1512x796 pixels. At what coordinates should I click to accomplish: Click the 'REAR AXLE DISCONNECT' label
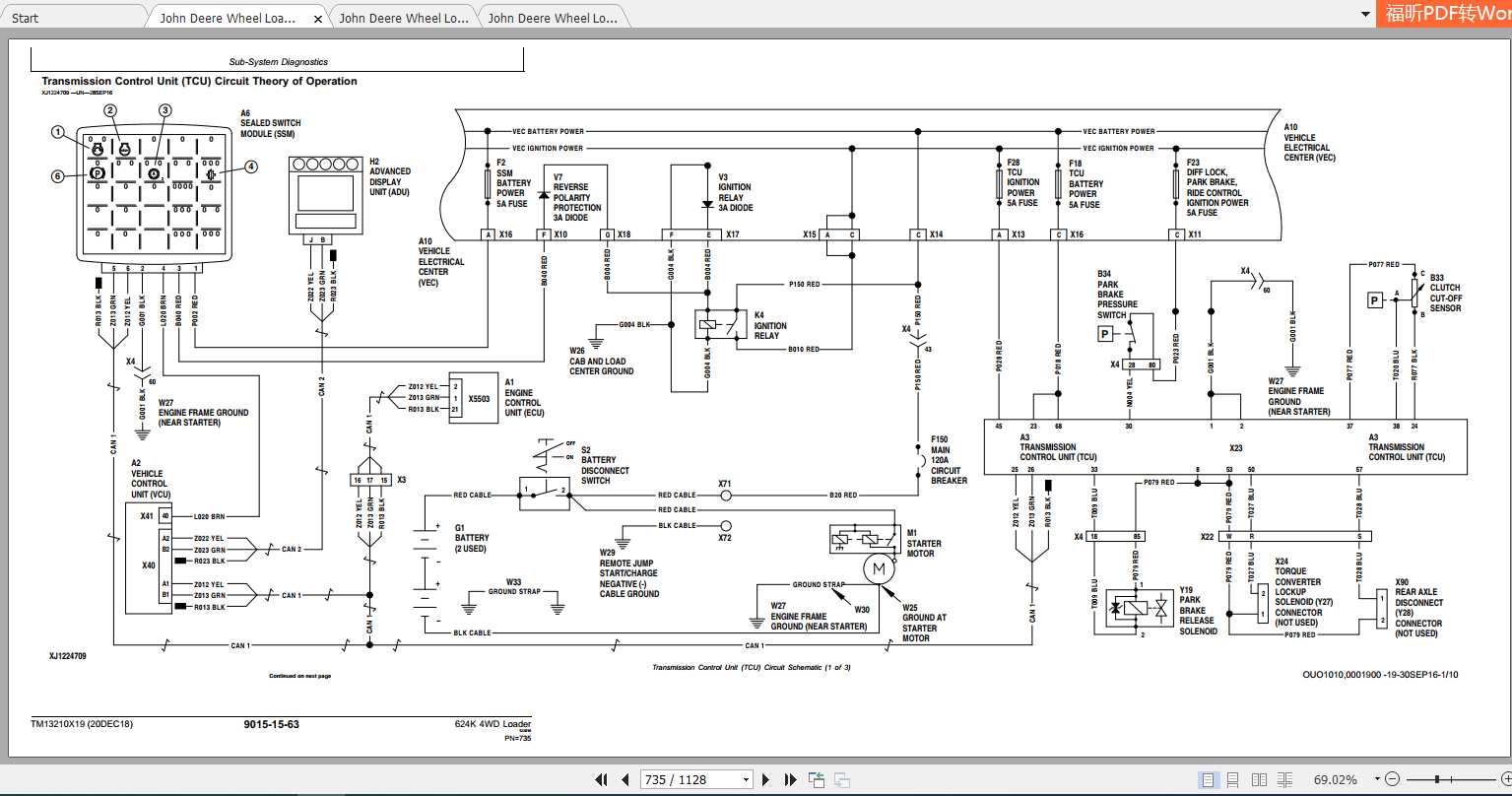pyautogui.click(x=1418, y=597)
